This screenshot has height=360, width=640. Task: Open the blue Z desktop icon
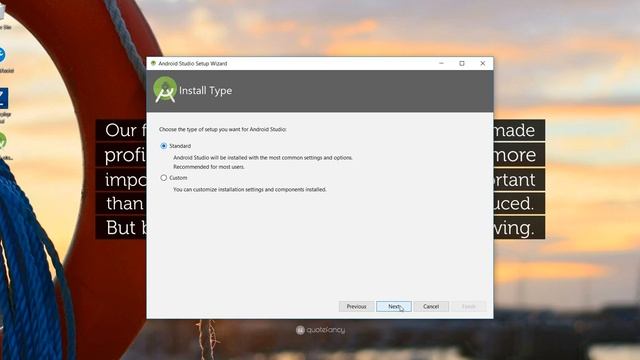click(4, 98)
